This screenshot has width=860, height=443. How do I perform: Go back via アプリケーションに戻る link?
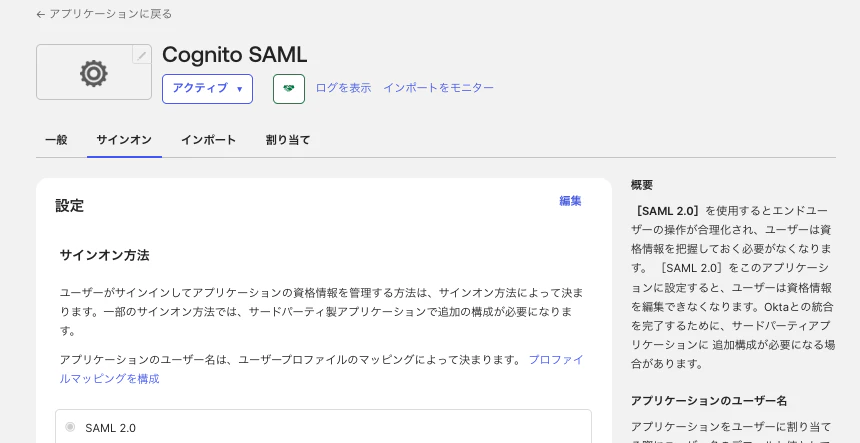(x=104, y=14)
